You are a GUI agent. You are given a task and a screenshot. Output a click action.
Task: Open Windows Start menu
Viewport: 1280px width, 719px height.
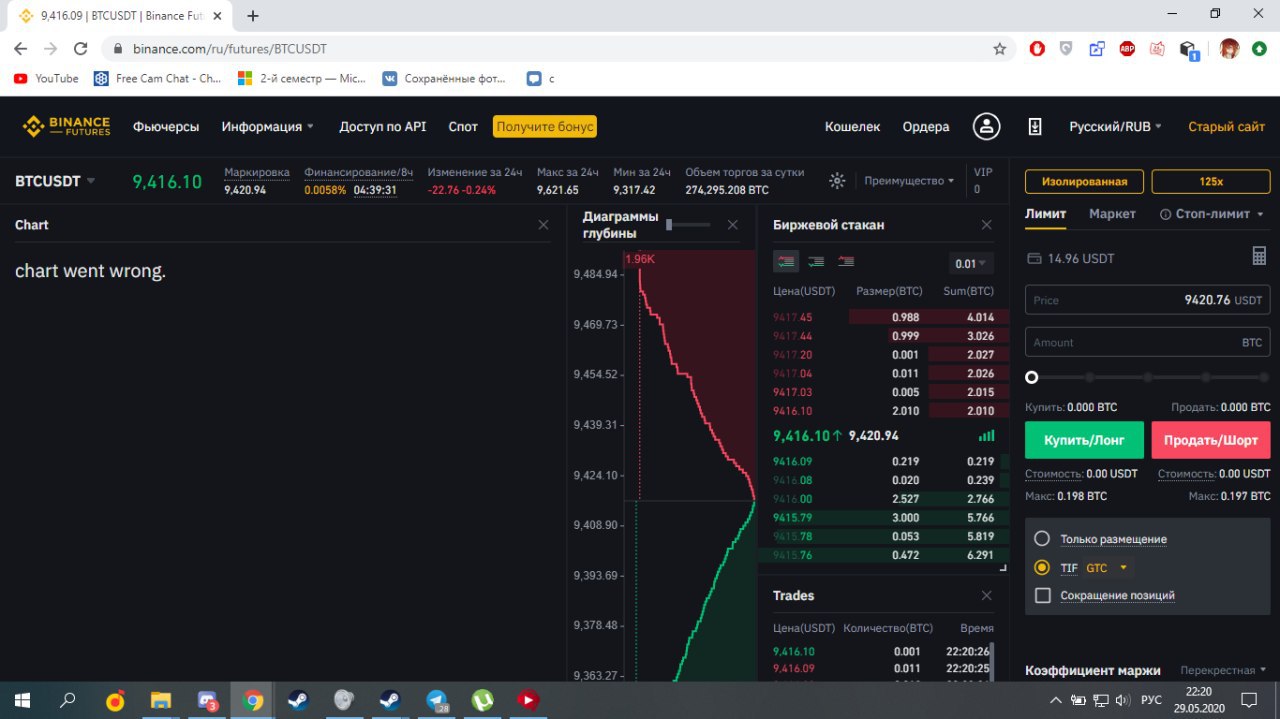click(x=22, y=700)
